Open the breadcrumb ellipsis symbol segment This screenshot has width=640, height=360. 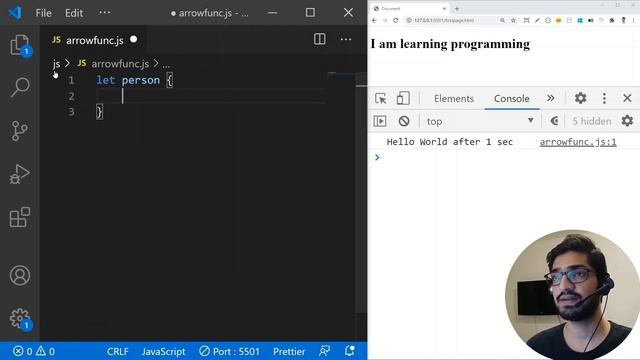coord(166,64)
